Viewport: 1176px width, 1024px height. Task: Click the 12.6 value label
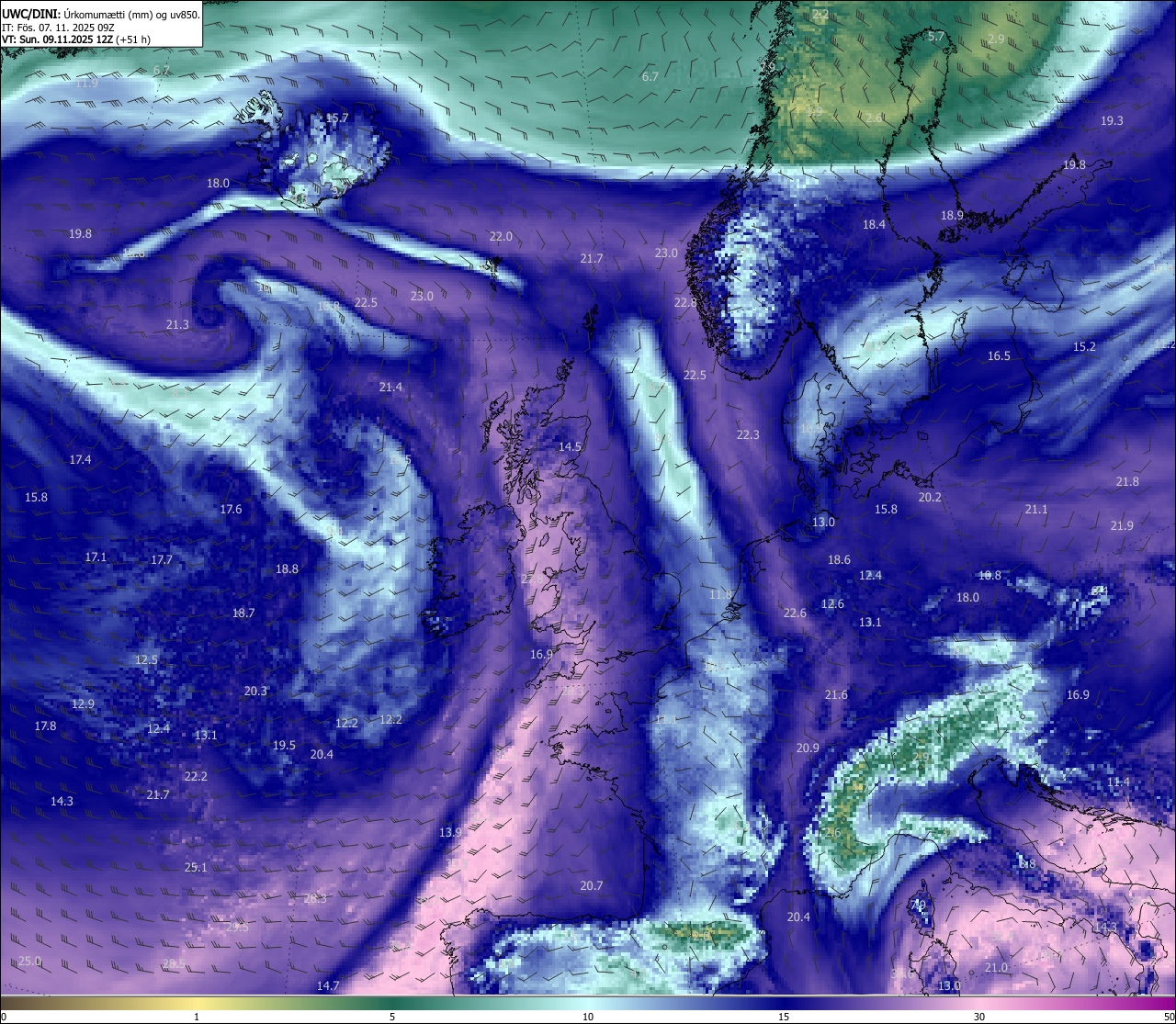(832, 603)
